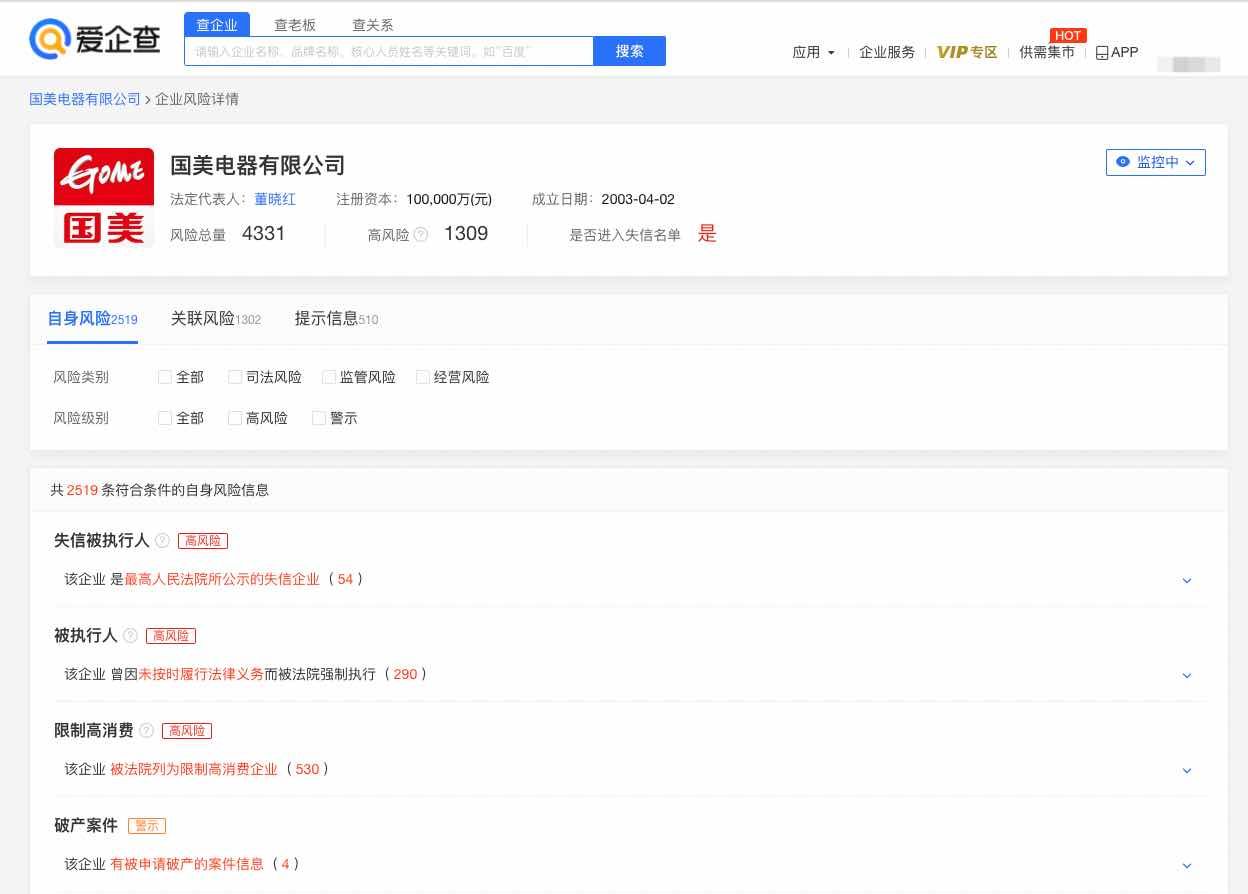Select the 查关系 search tab
1248x894 pixels.
[373, 25]
